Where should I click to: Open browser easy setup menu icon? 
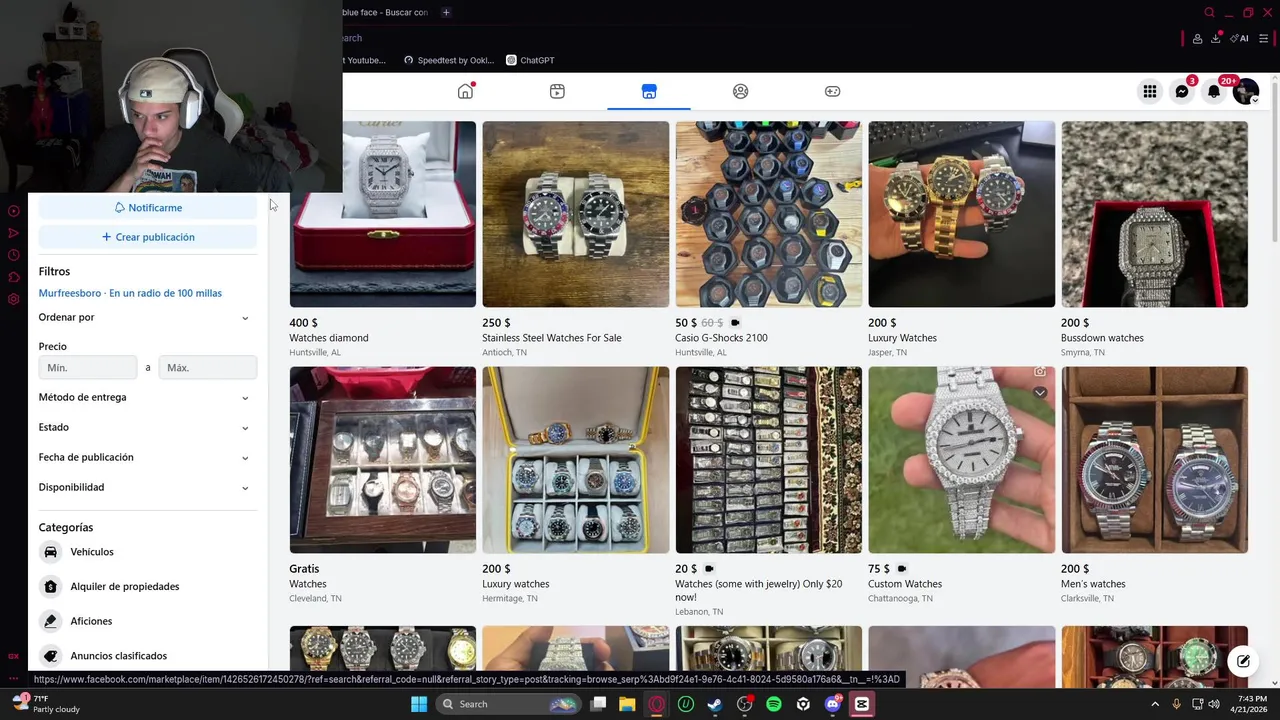tap(1263, 38)
